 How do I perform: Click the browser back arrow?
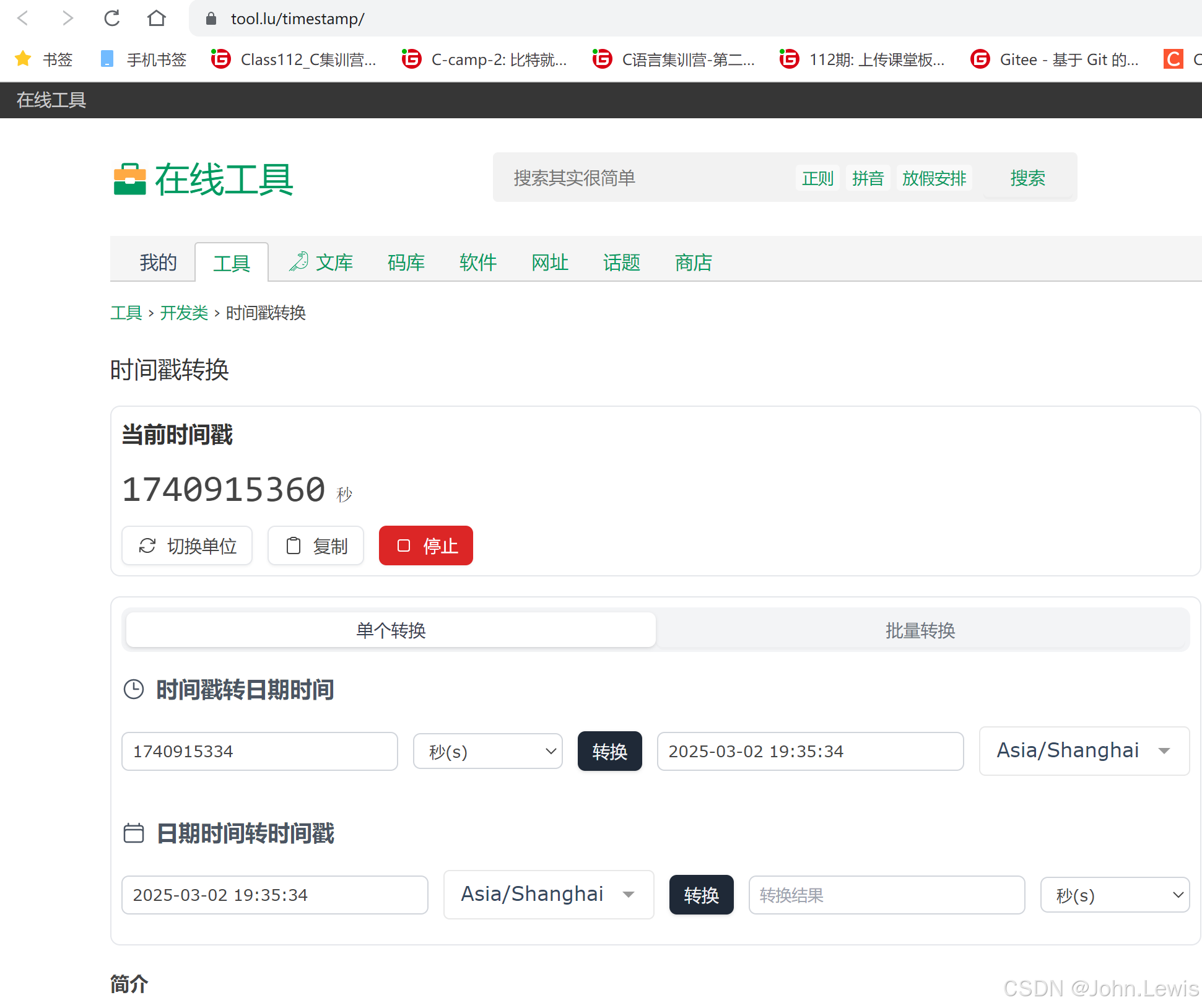tap(23, 19)
